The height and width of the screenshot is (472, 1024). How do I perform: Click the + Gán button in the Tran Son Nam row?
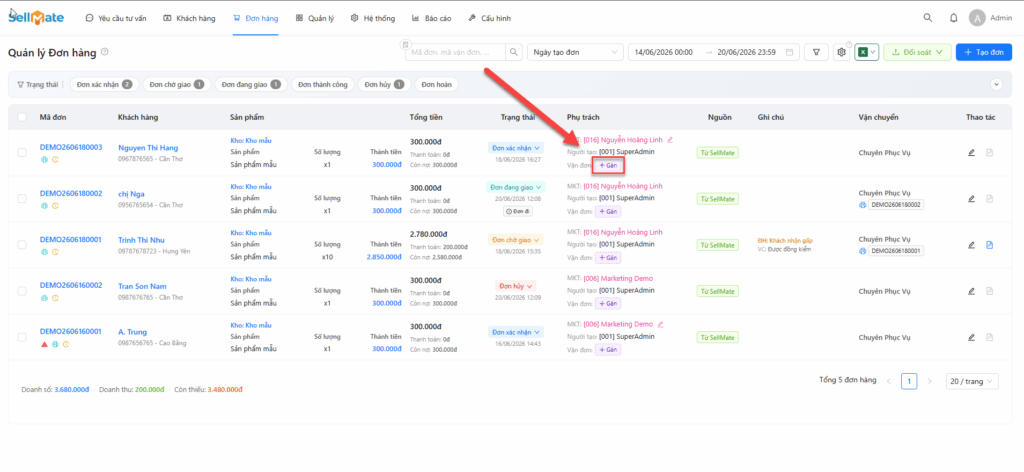(608, 304)
